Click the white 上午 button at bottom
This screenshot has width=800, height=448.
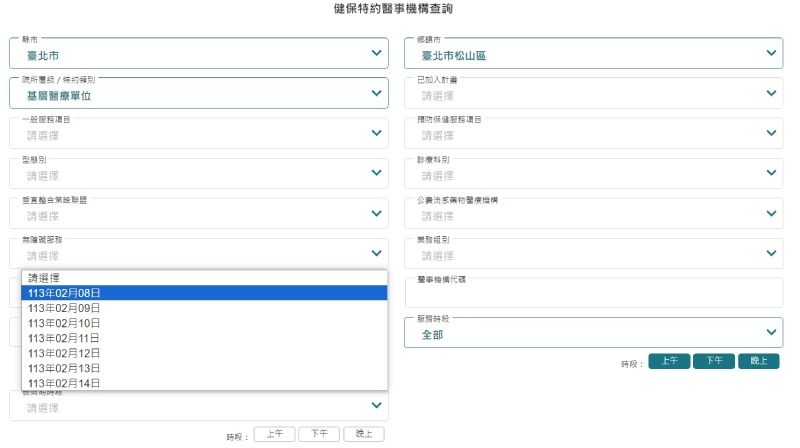274,434
